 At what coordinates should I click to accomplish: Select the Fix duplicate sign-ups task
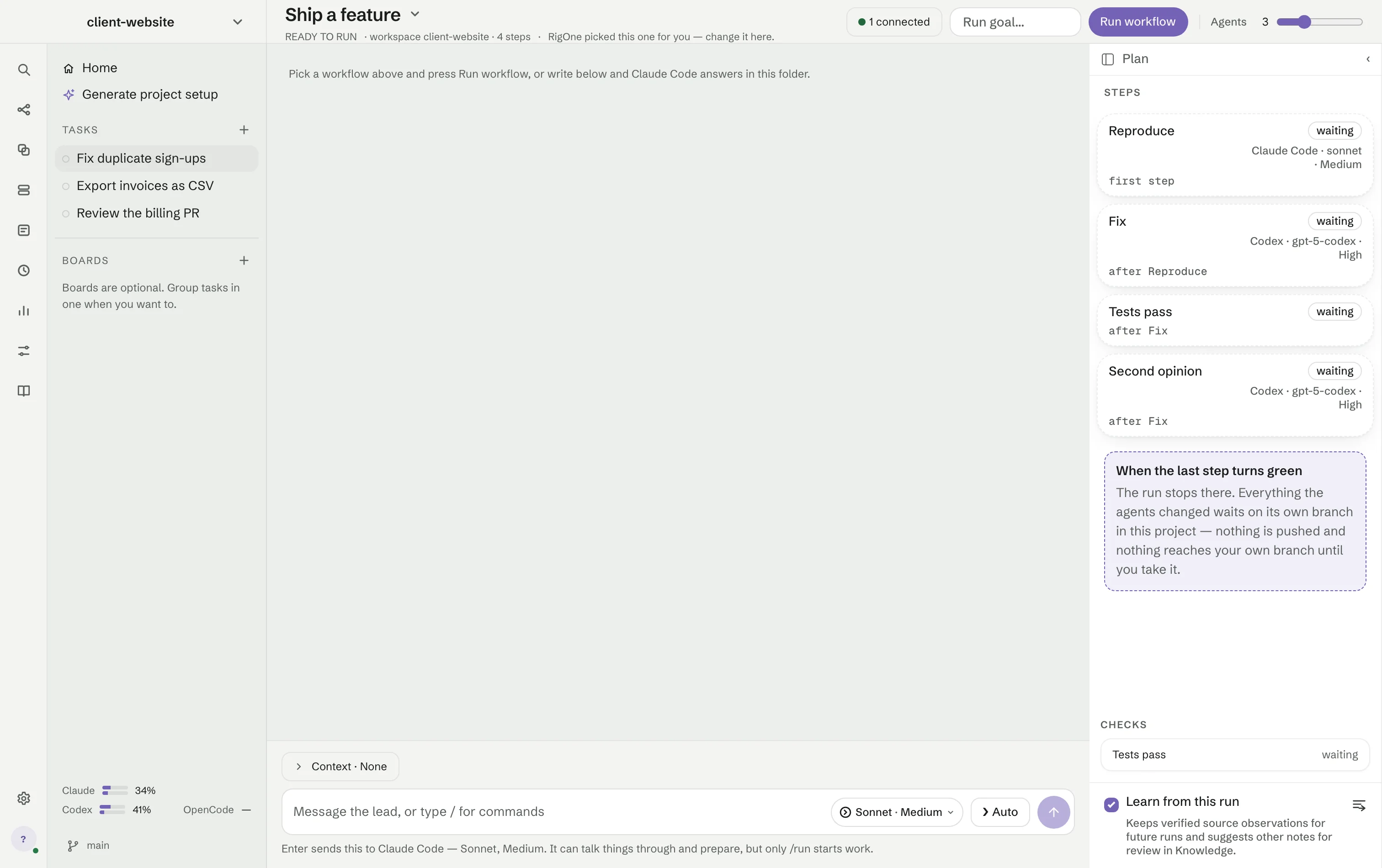(x=157, y=159)
